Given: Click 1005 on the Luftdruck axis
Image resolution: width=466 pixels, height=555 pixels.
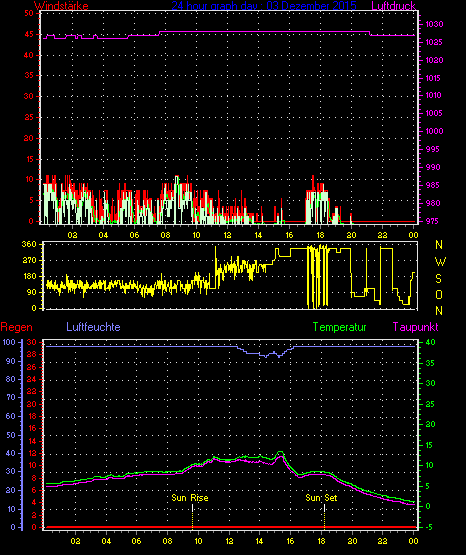Looking at the screenshot, I should pyautogui.click(x=434, y=113).
